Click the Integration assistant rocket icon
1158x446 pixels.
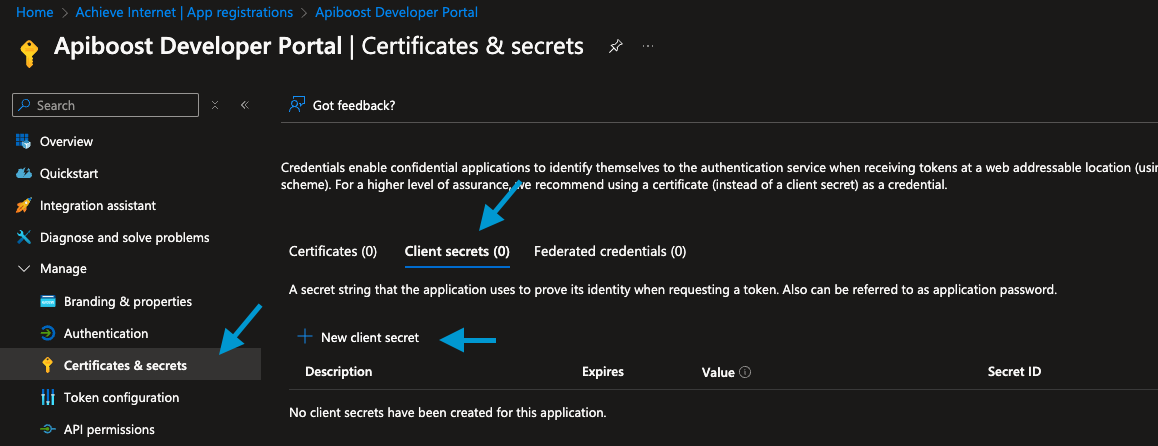click(x=24, y=205)
